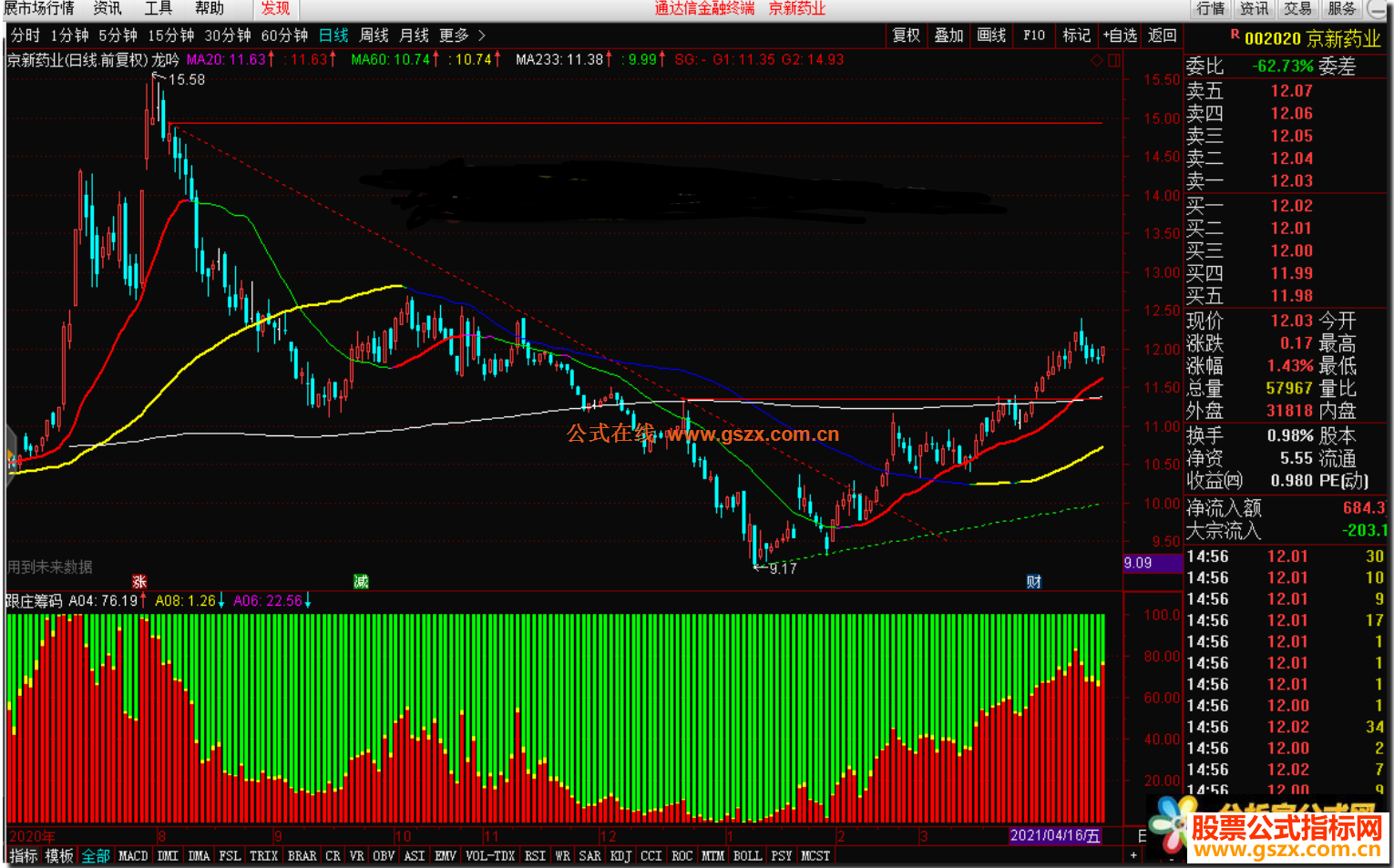Switch indicator to BRAR
This screenshot has width=1394, height=868.
click(x=302, y=856)
